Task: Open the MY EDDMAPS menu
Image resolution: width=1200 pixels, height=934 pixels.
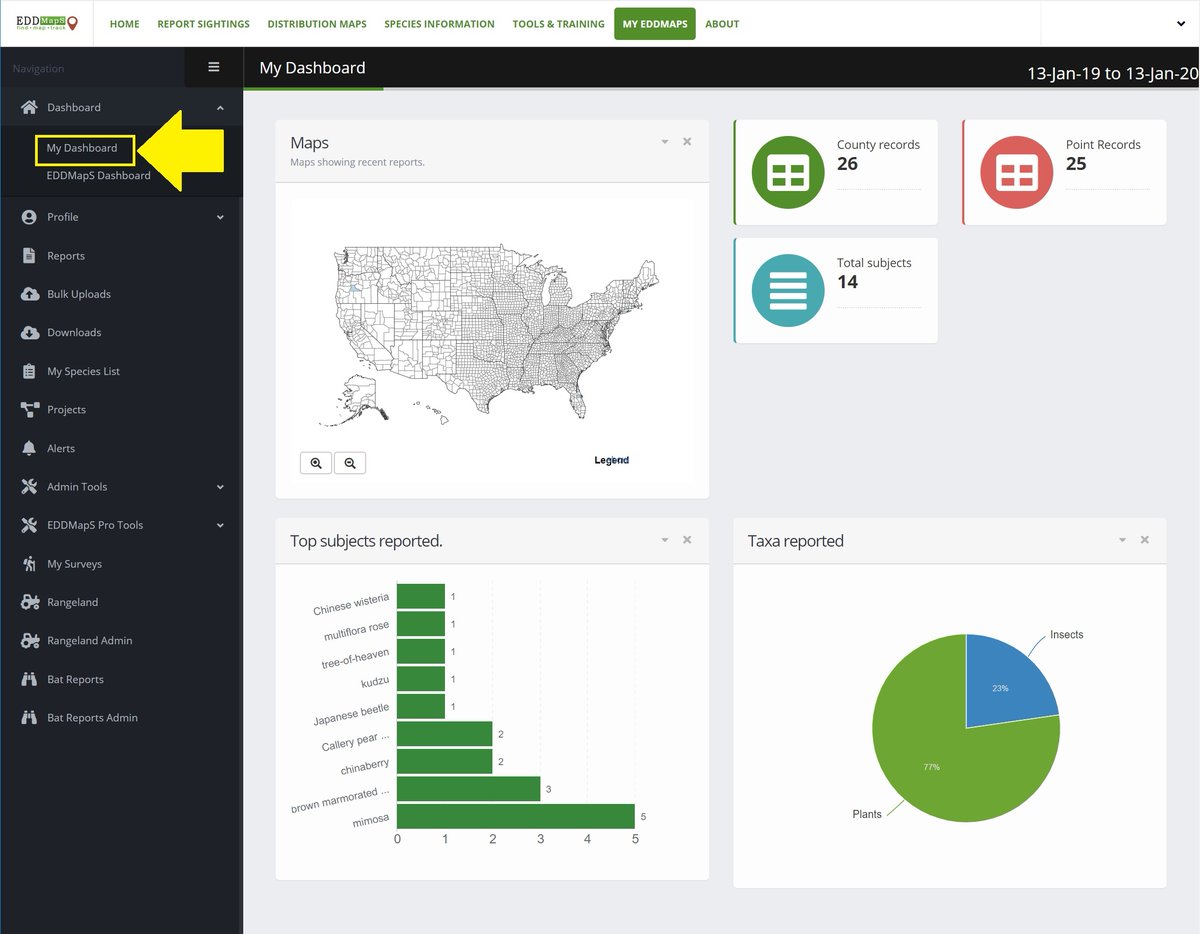Action: click(655, 24)
